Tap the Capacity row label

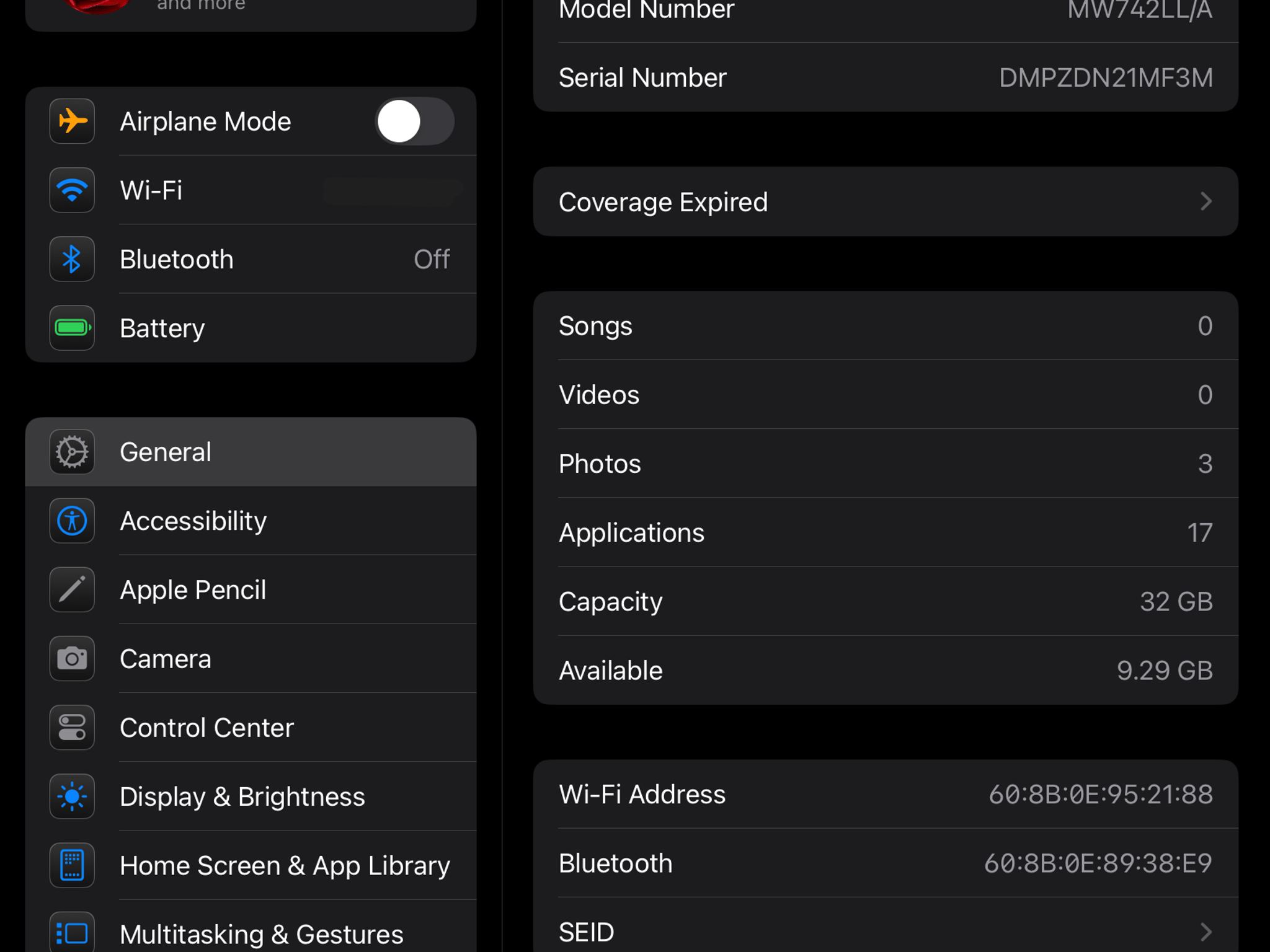click(x=610, y=602)
